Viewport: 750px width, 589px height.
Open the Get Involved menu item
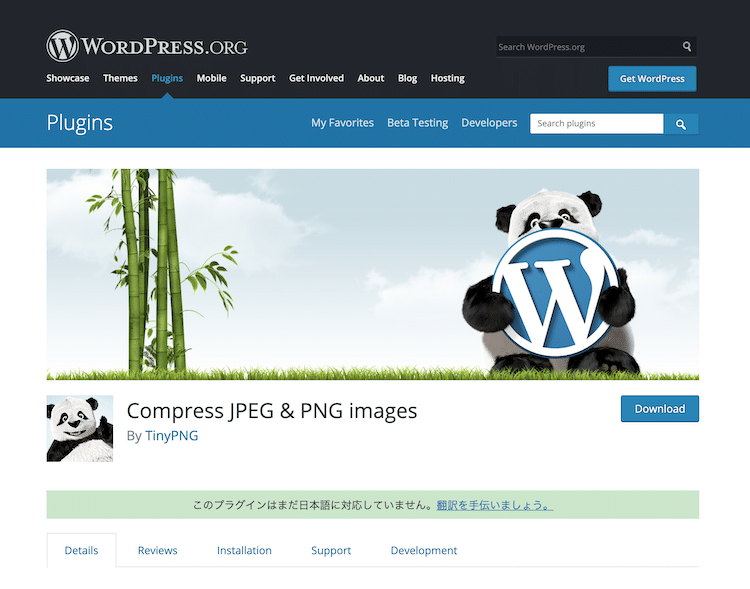point(316,78)
